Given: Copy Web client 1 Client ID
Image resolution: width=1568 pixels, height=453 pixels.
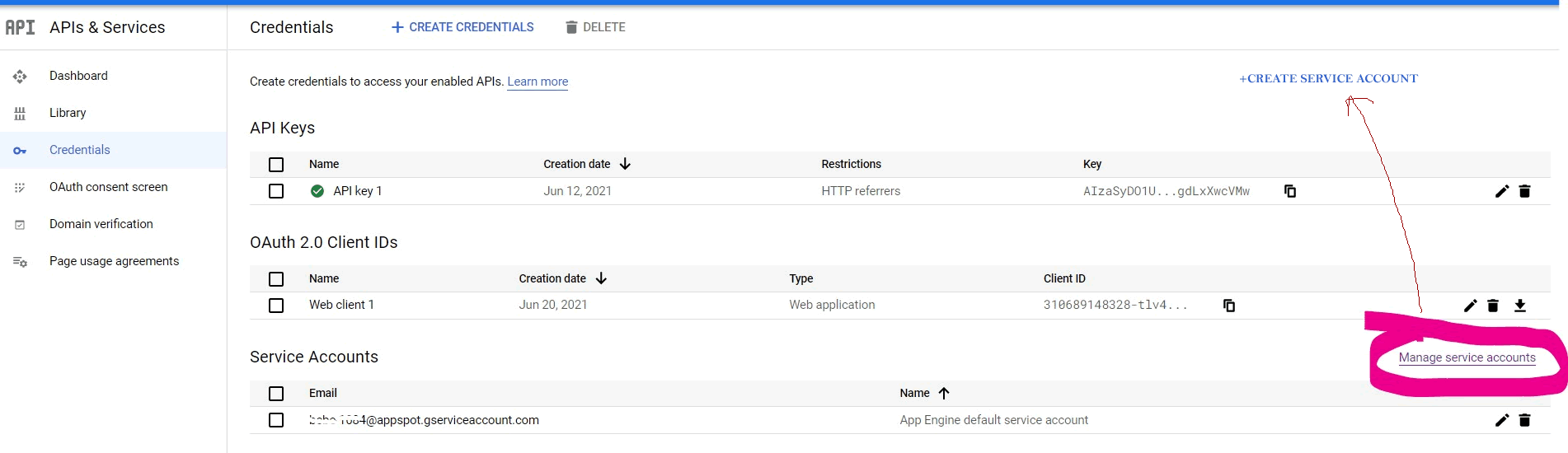Looking at the screenshot, I should tap(1228, 306).
